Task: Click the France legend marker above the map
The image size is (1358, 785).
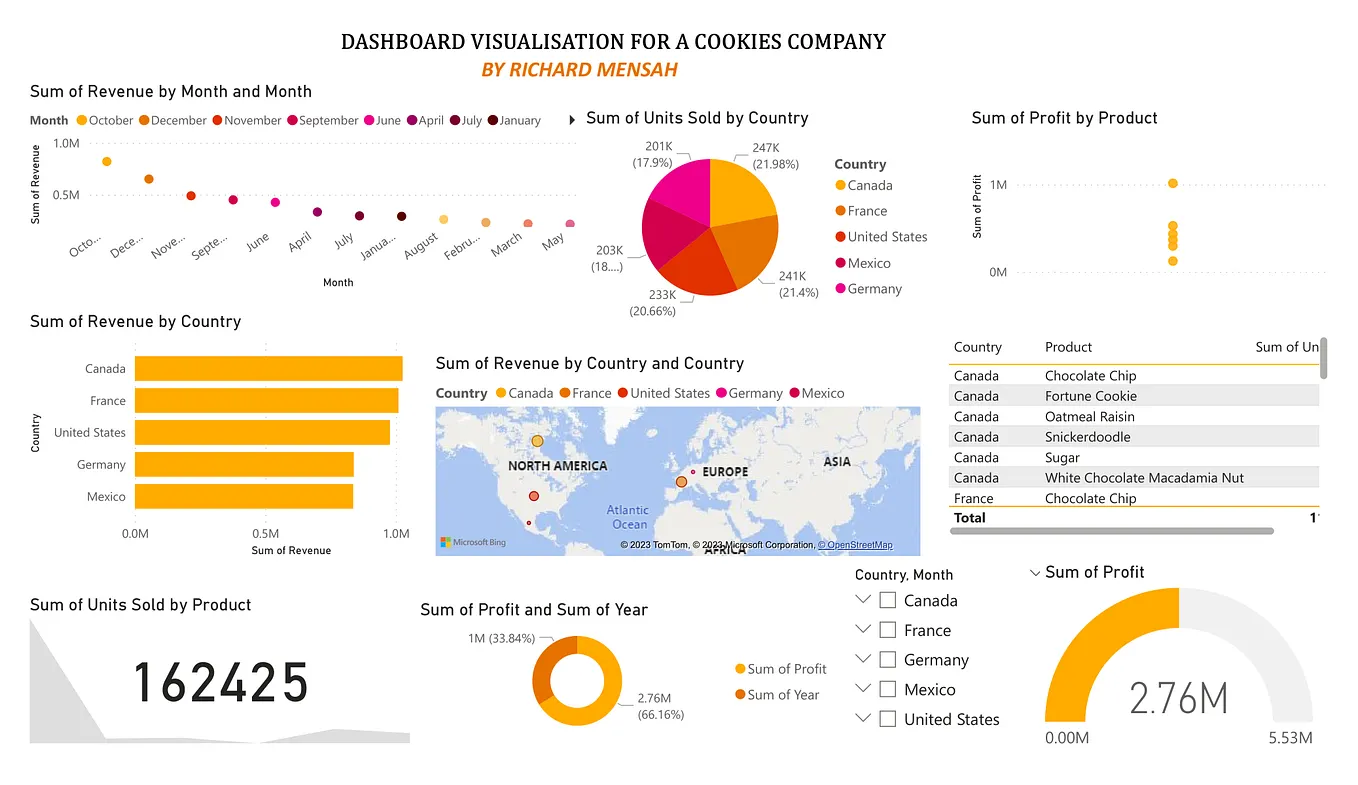Action: (565, 393)
